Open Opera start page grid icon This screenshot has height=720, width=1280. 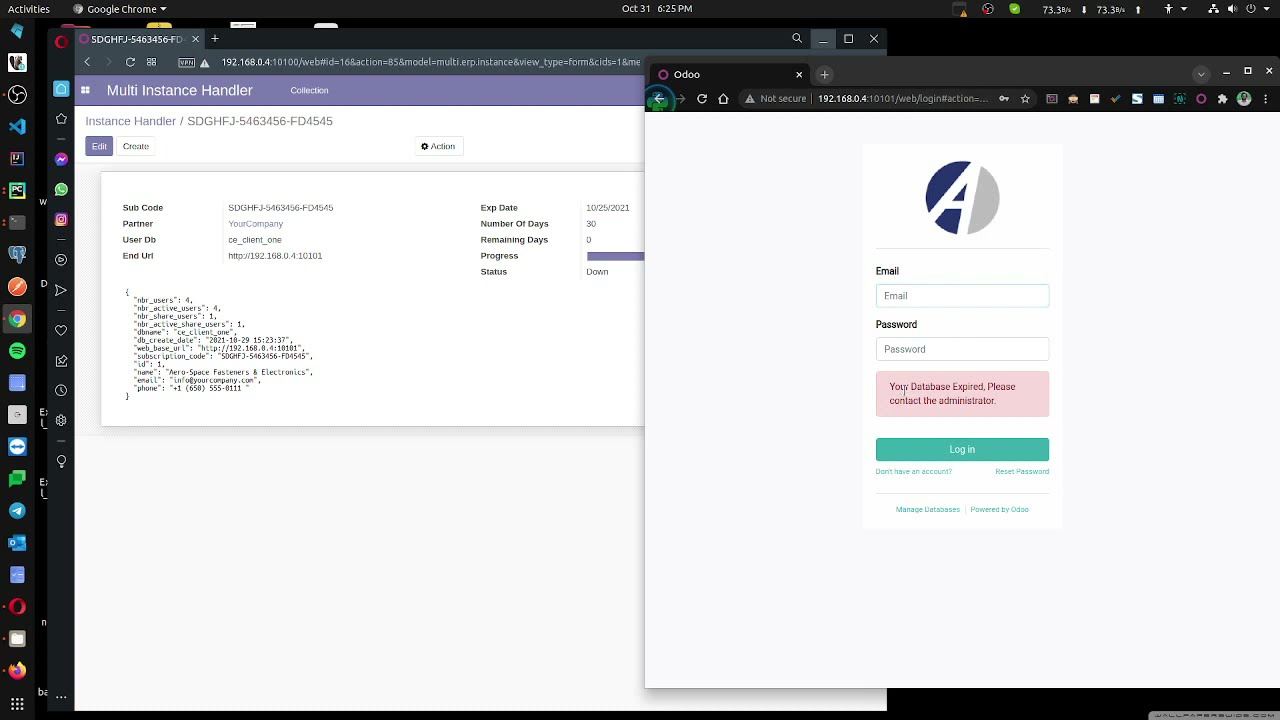point(151,62)
